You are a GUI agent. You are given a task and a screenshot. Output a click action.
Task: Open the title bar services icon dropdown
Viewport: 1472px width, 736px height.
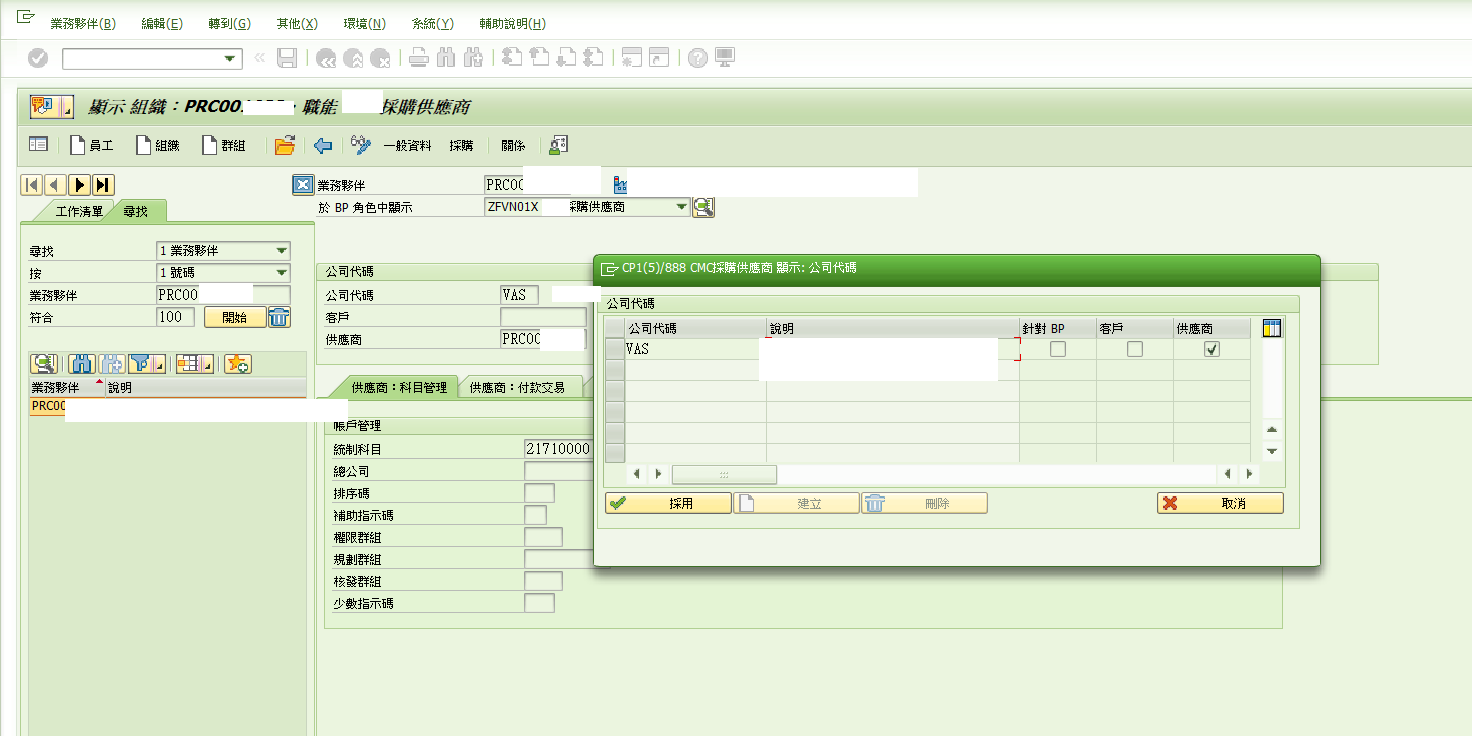click(68, 109)
